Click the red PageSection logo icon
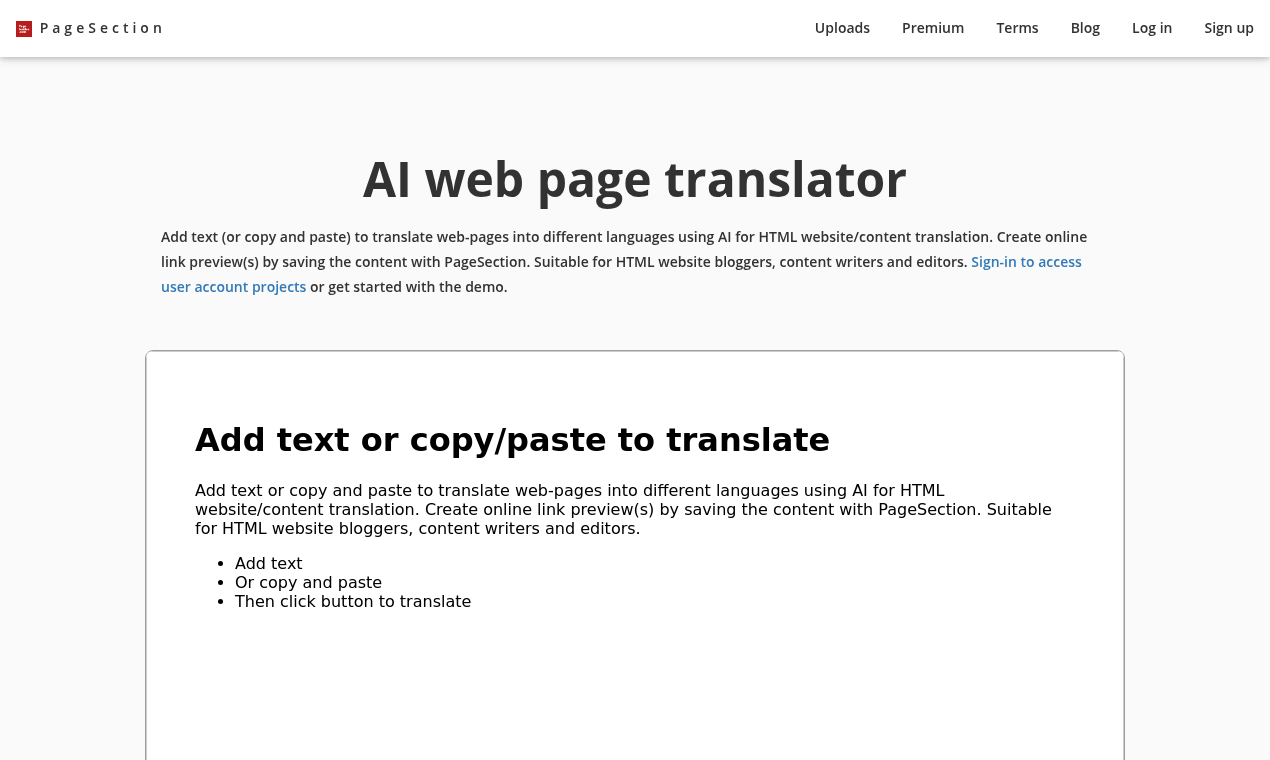1270x760 pixels. pos(24,29)
